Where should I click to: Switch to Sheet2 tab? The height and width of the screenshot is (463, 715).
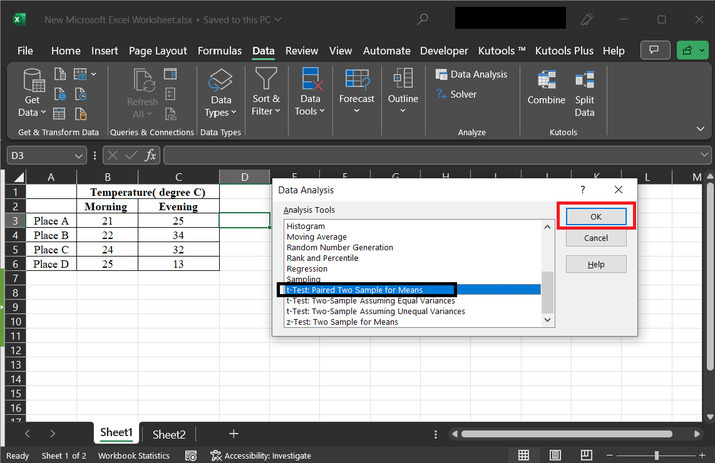(x=168, y=434)
